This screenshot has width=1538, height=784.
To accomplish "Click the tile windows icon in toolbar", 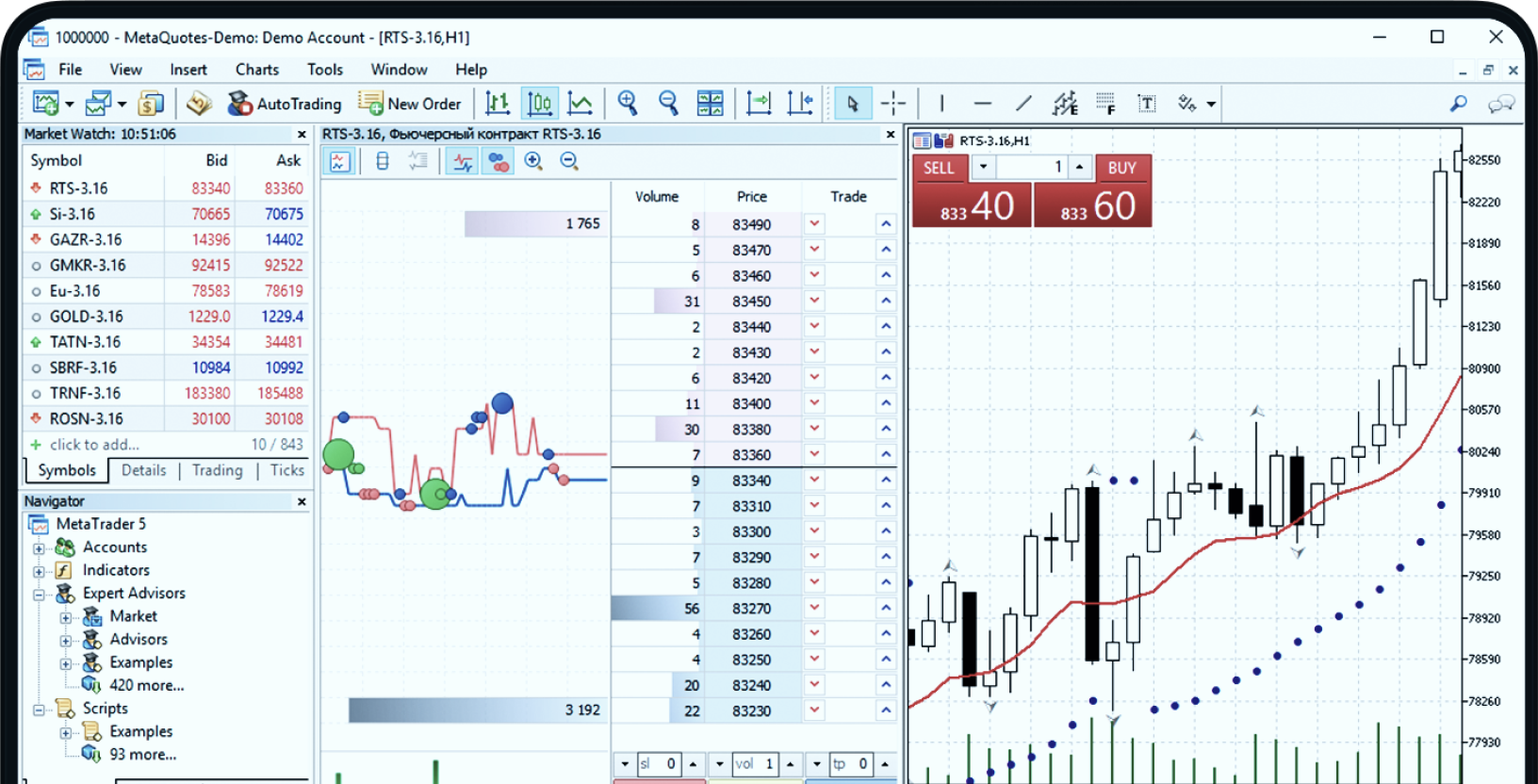I will coord(710,104).
